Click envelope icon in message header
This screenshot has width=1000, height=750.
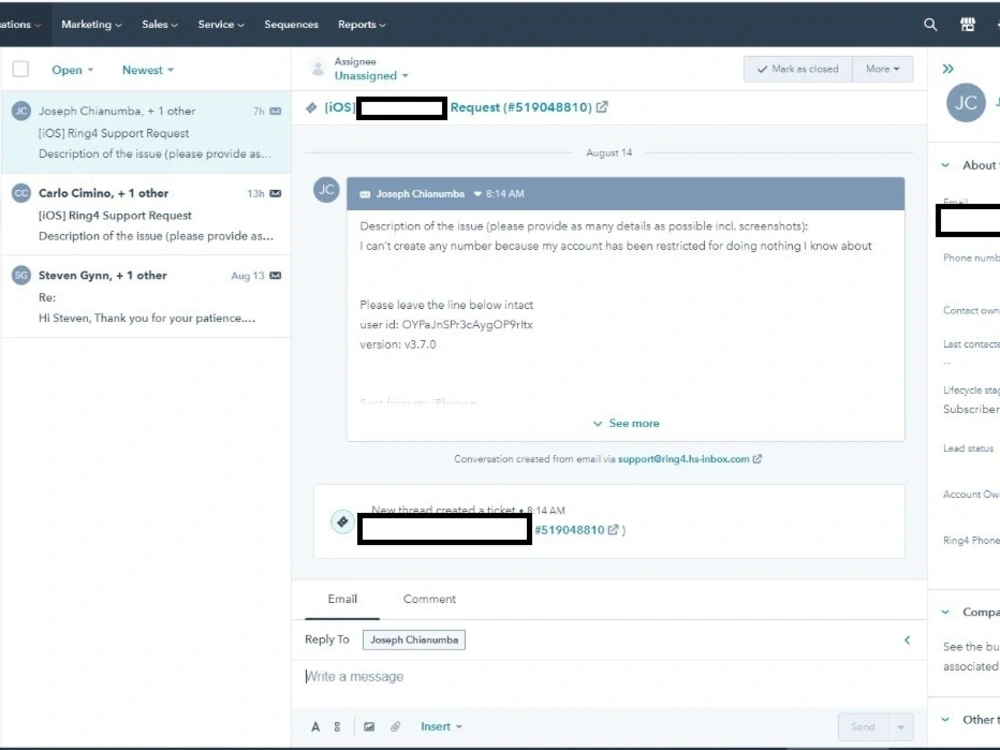pos(365,195)
